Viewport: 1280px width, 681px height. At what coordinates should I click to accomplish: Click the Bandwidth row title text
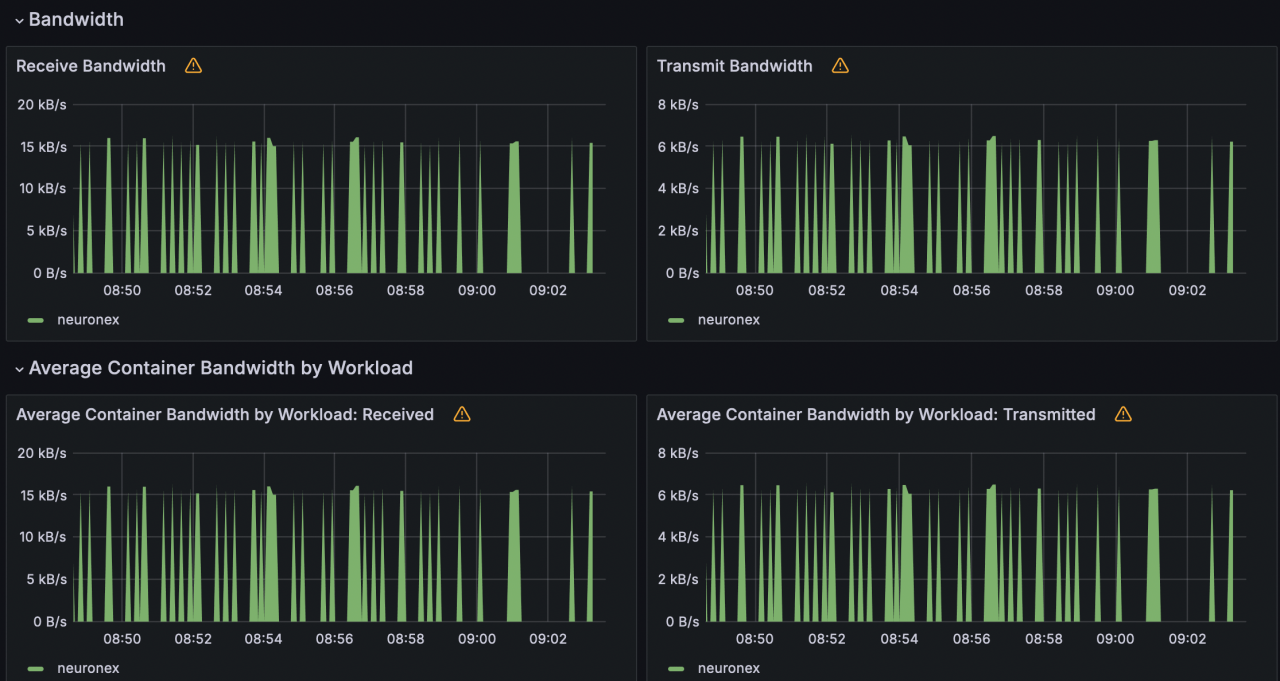pyautogui.click(x=76, y=19)
